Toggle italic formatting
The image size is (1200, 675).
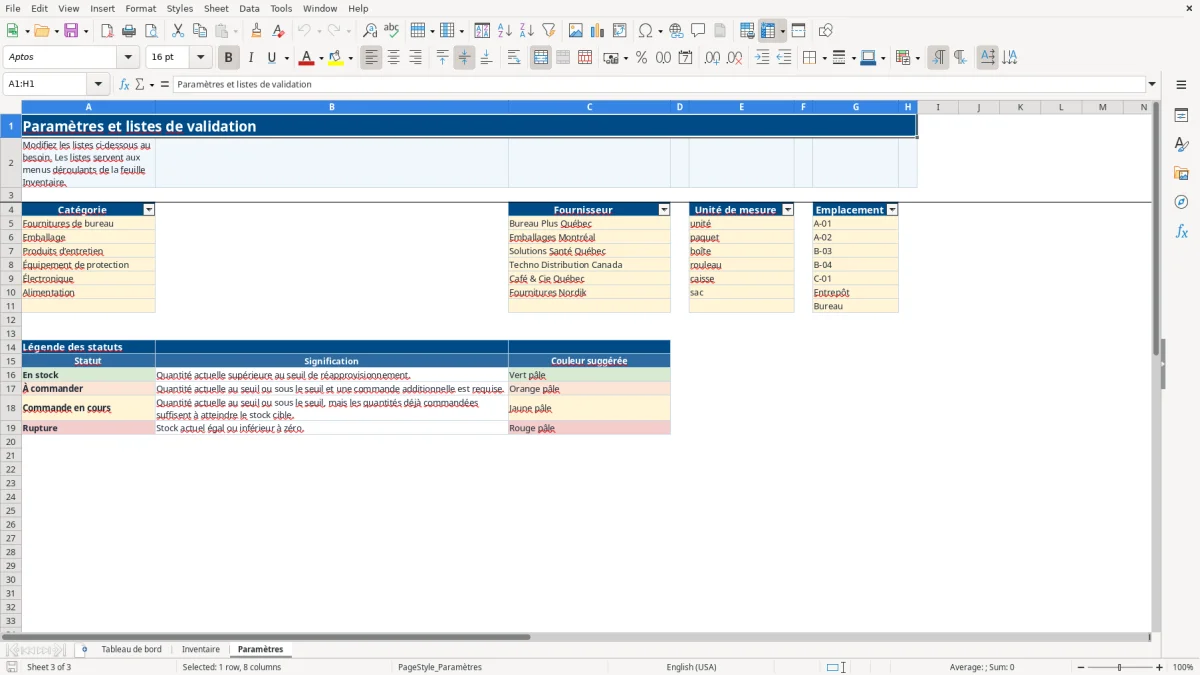251,58
